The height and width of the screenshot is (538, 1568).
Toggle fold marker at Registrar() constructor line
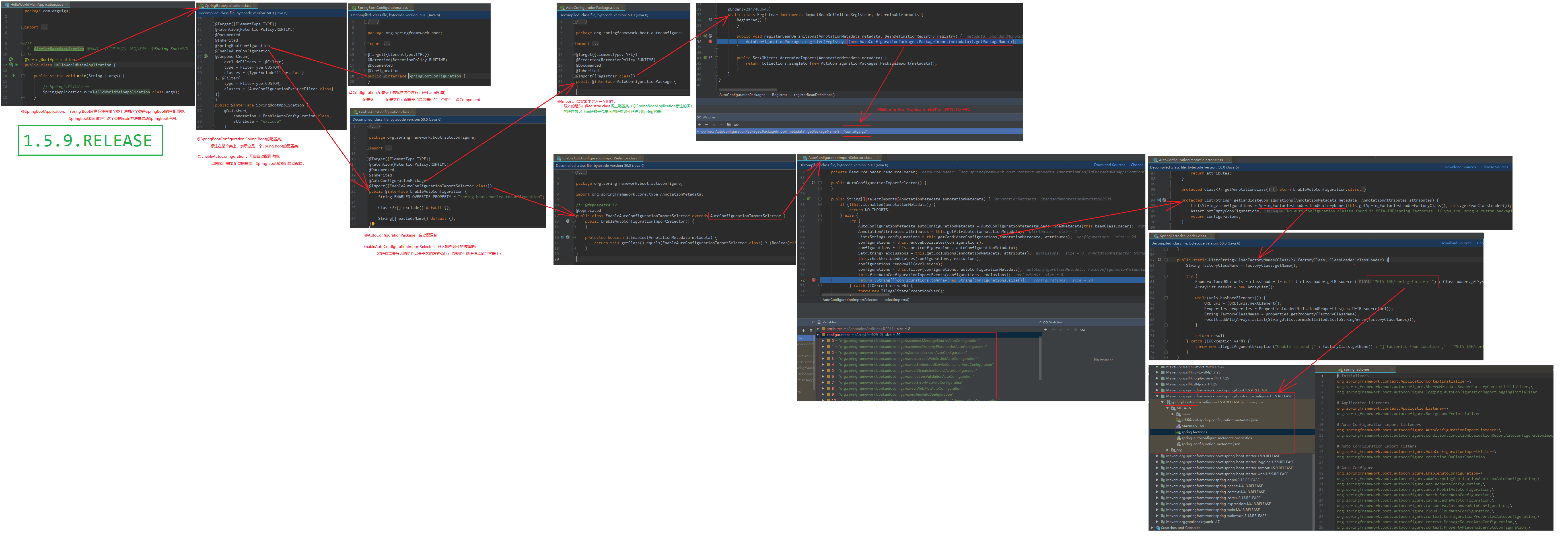point(717,20)
